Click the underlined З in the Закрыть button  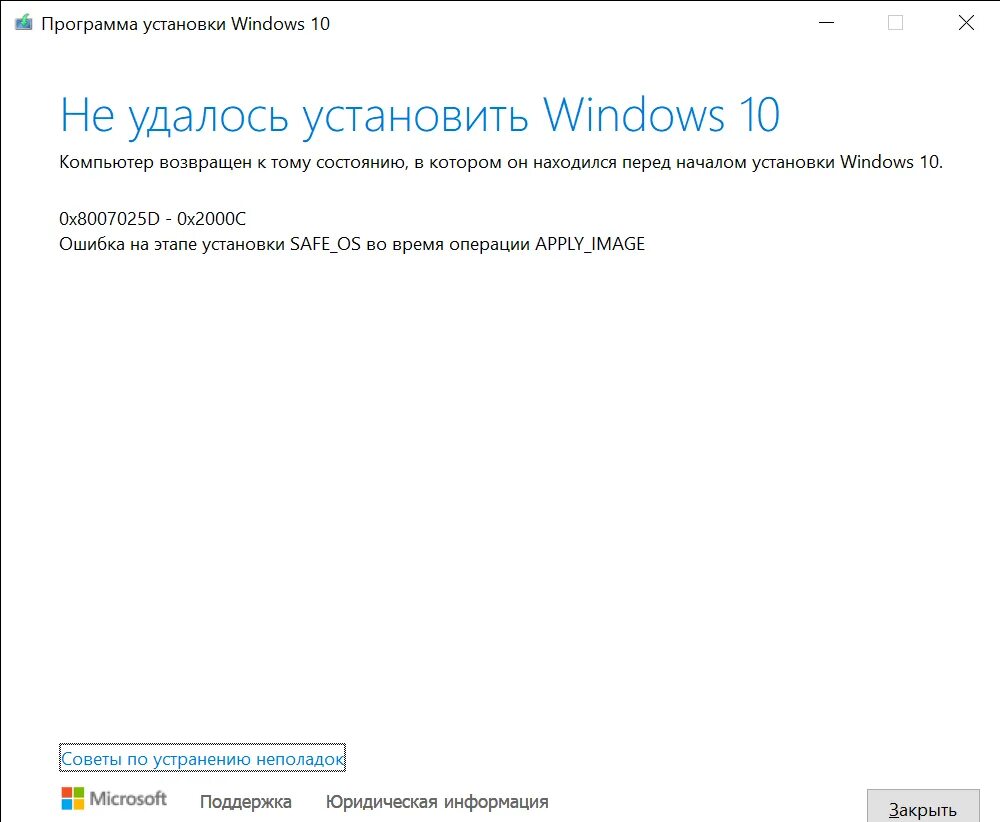coord(892,811)
